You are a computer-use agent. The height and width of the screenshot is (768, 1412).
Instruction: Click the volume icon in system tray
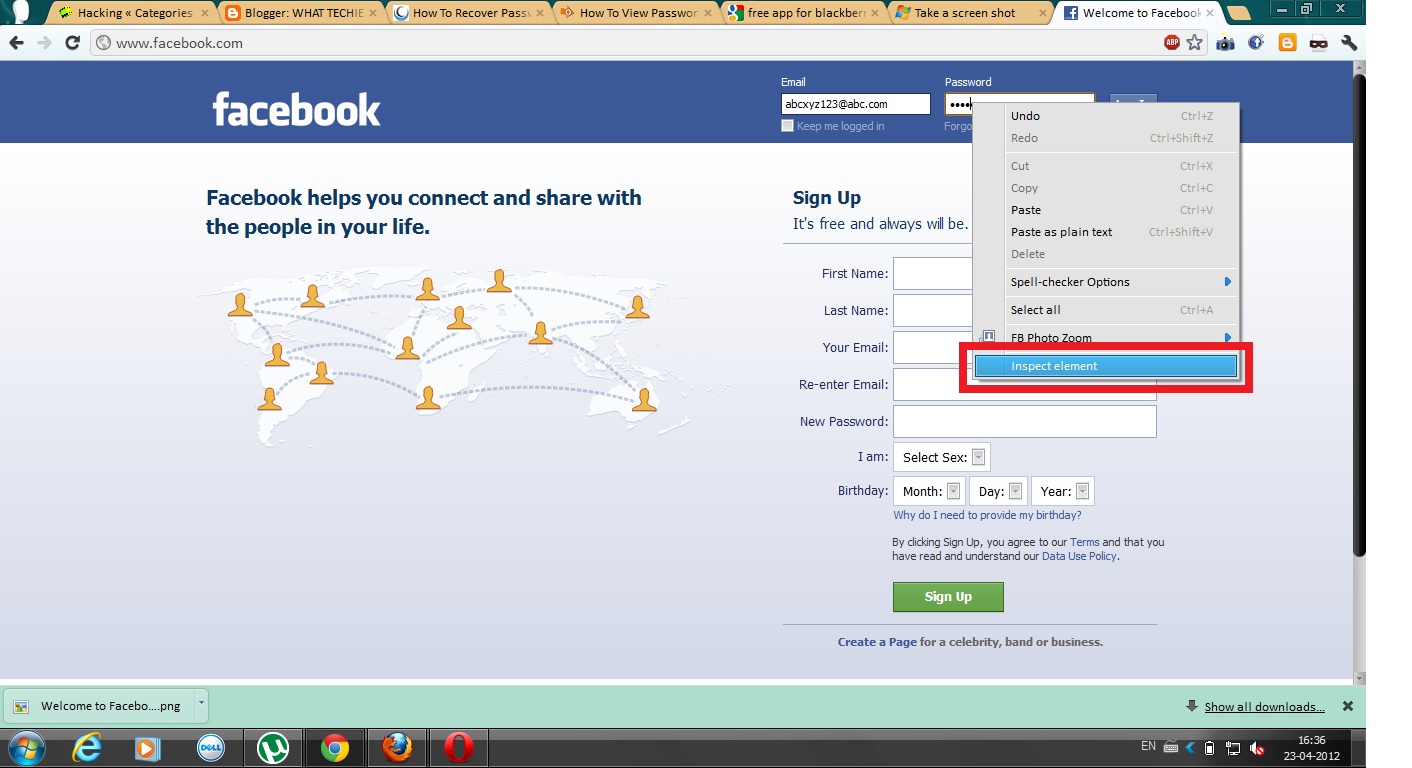pos(1257,748)
